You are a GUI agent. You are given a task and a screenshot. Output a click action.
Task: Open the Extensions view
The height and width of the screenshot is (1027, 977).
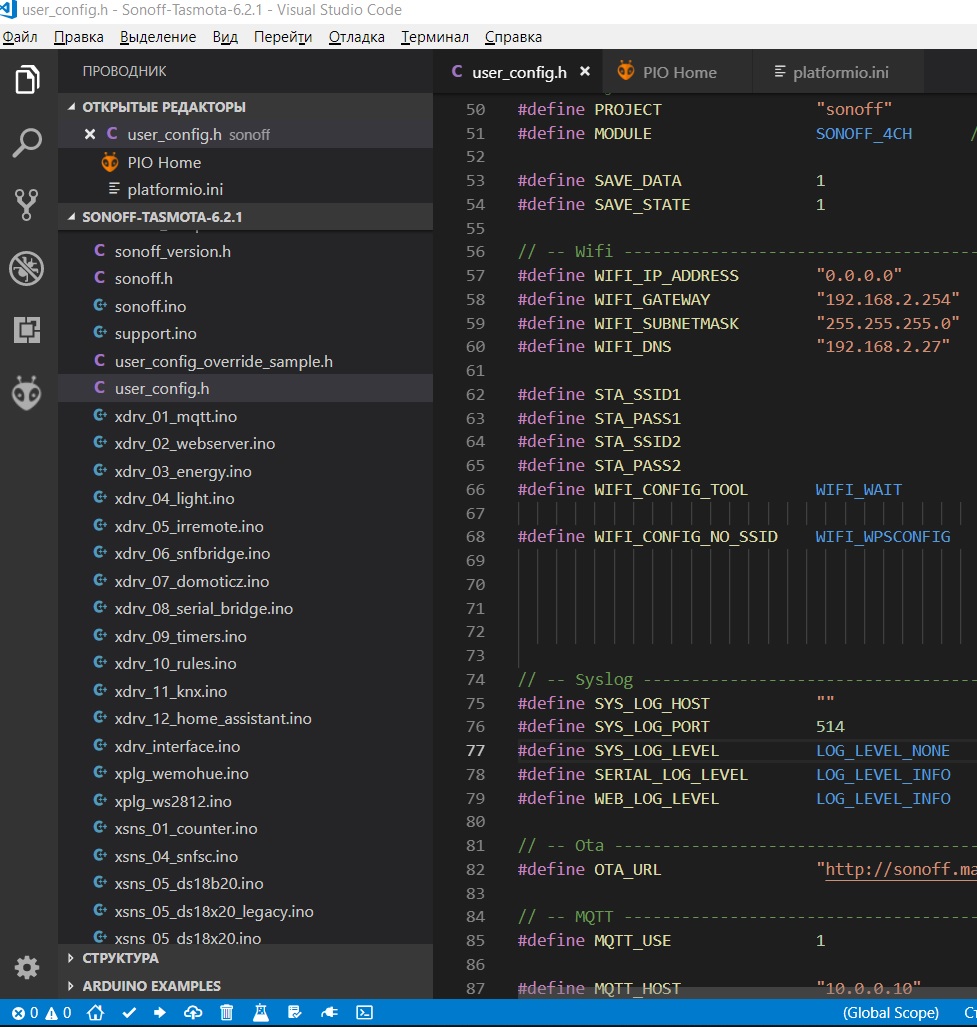click(x=26, y=330)
